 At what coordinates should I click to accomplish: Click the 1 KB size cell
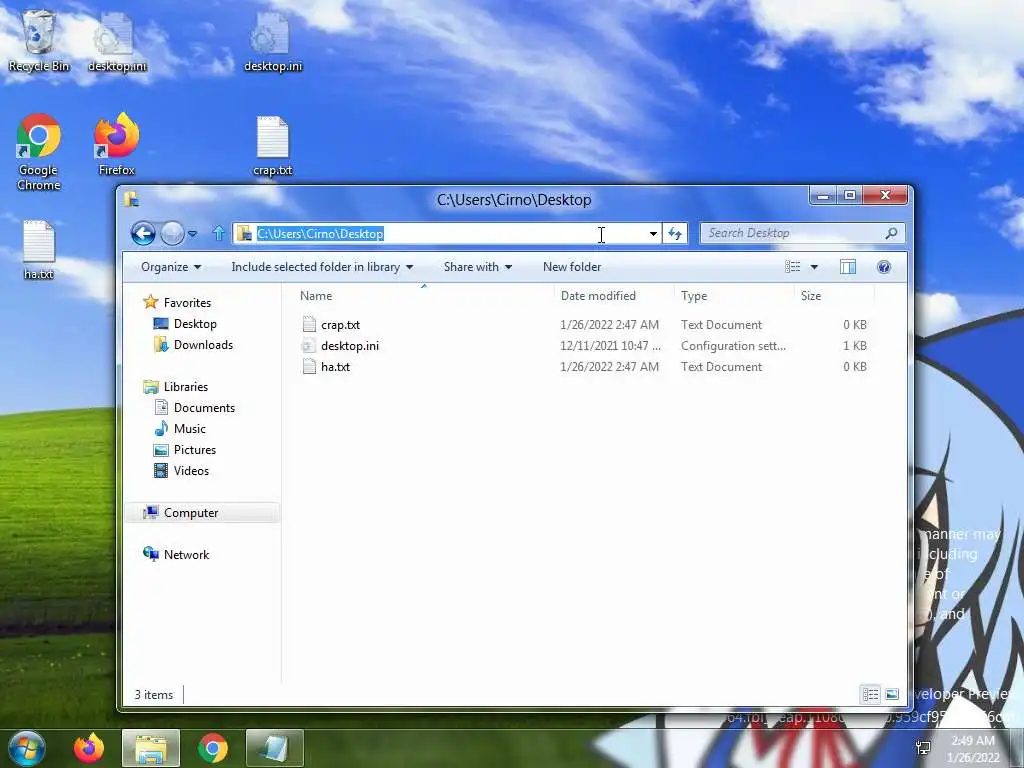pos(854,345)
